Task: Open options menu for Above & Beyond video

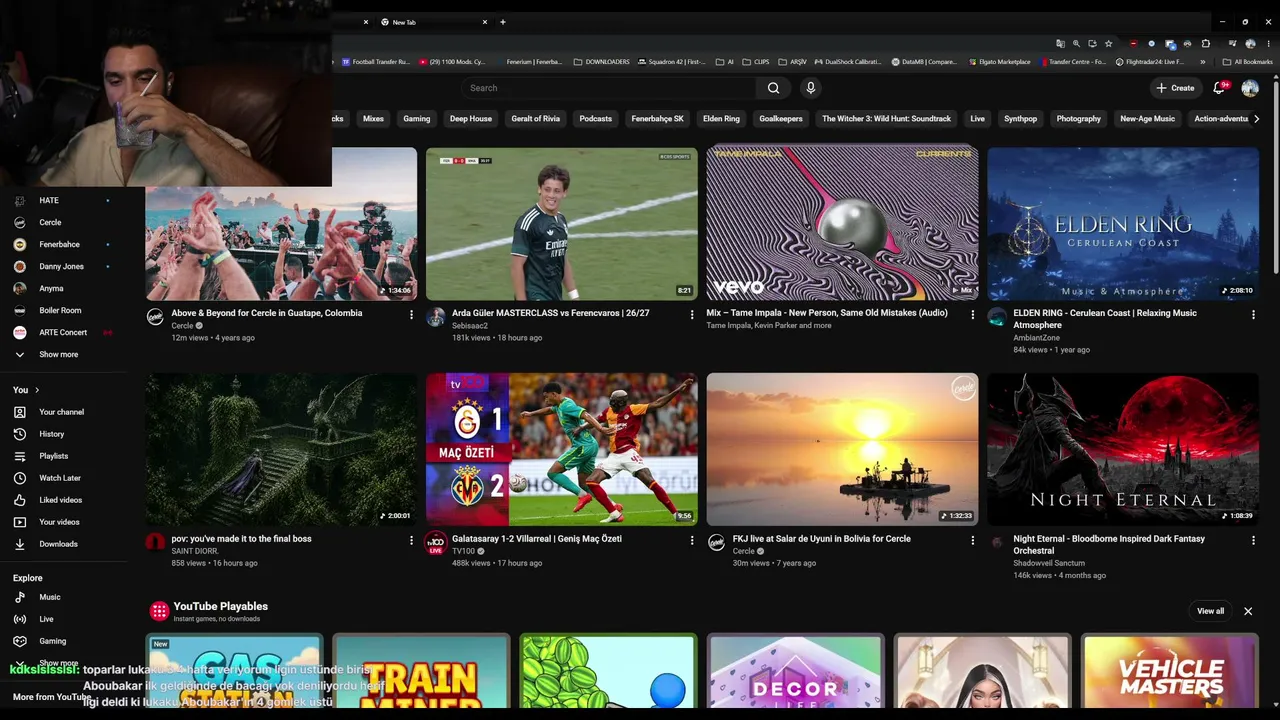Action: [411, 314]
